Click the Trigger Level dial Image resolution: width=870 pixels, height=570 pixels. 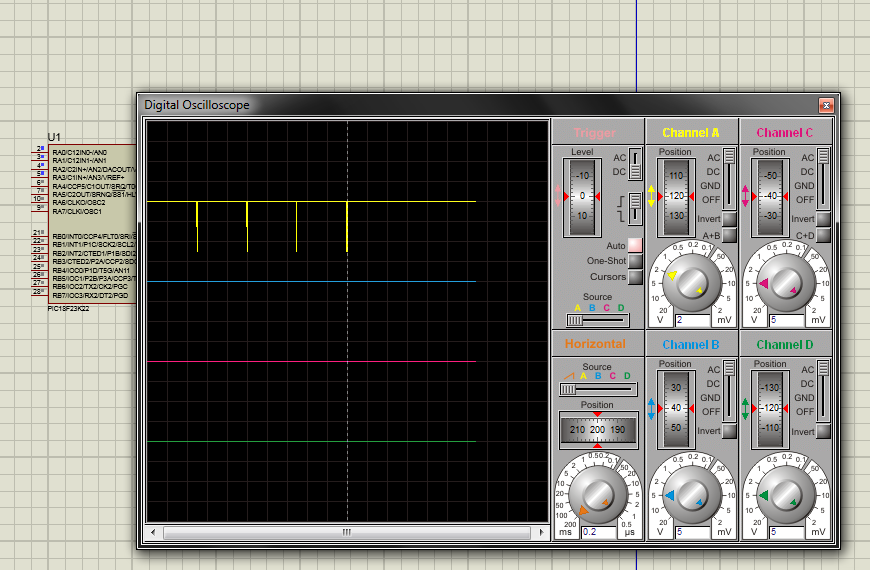[x=582, y=198]
